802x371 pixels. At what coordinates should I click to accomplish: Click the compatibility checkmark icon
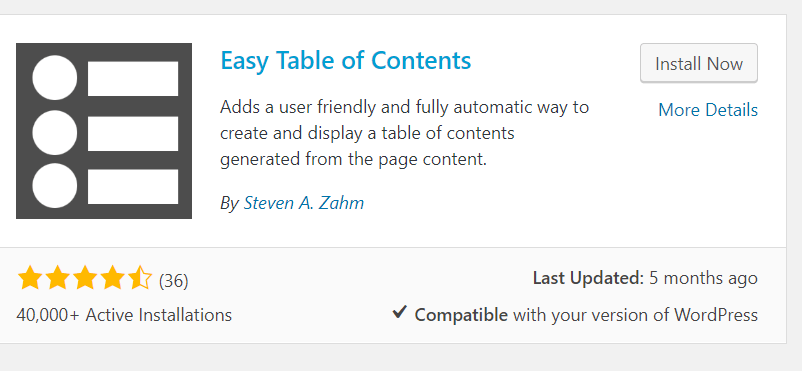399,312
